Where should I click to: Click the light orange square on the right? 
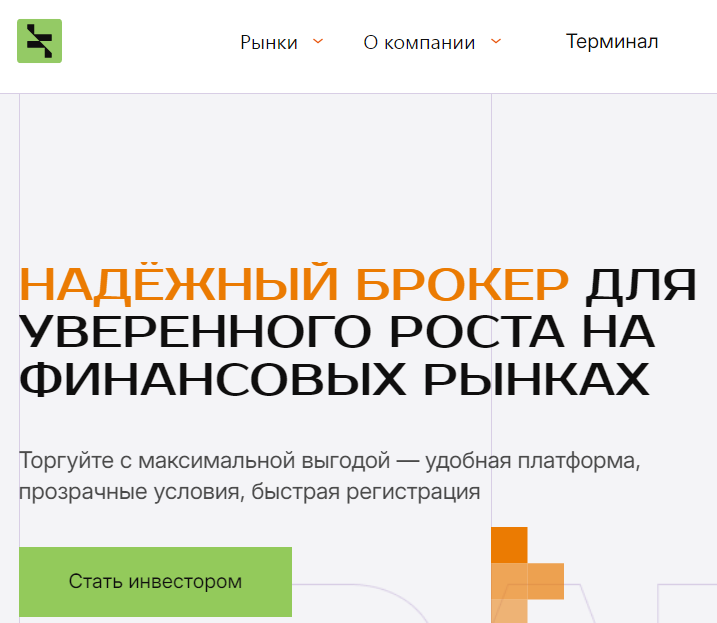(545, 581)
